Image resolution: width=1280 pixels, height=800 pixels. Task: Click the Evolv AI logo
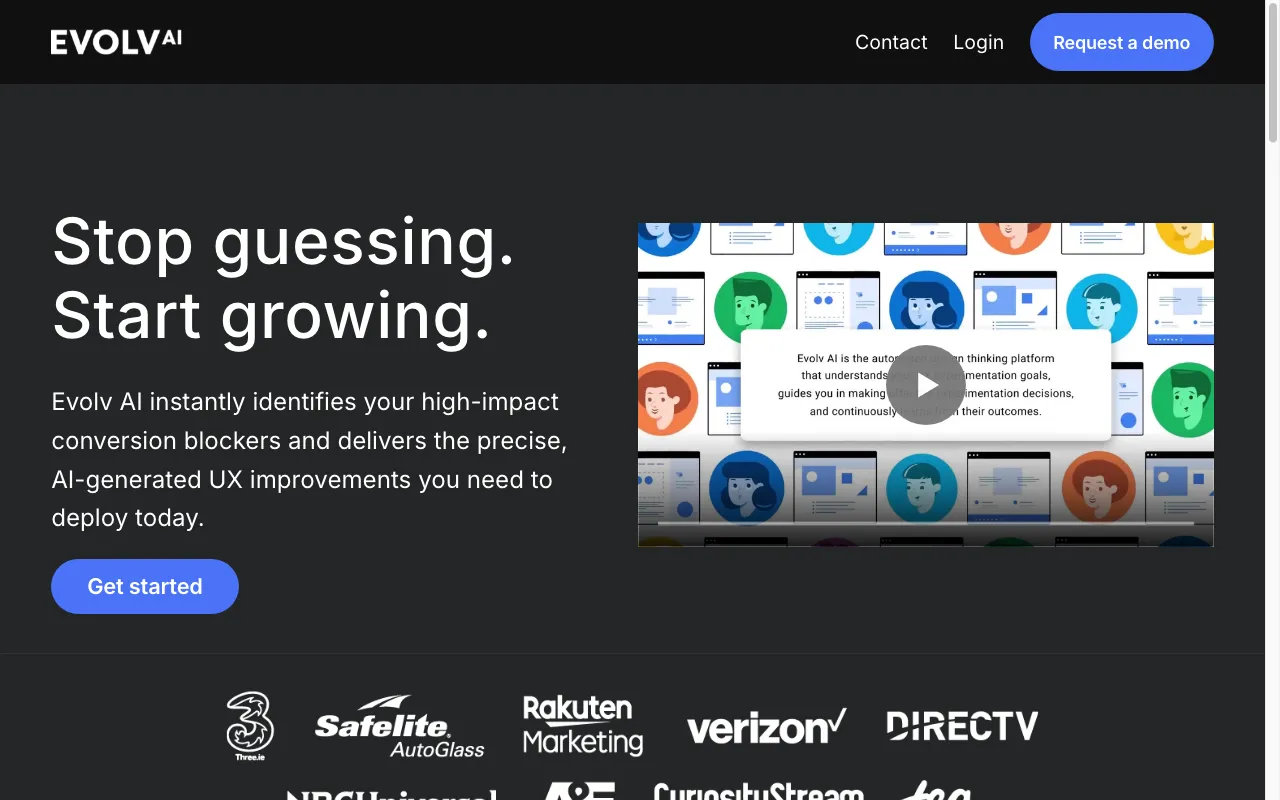[x=116, y=42]
